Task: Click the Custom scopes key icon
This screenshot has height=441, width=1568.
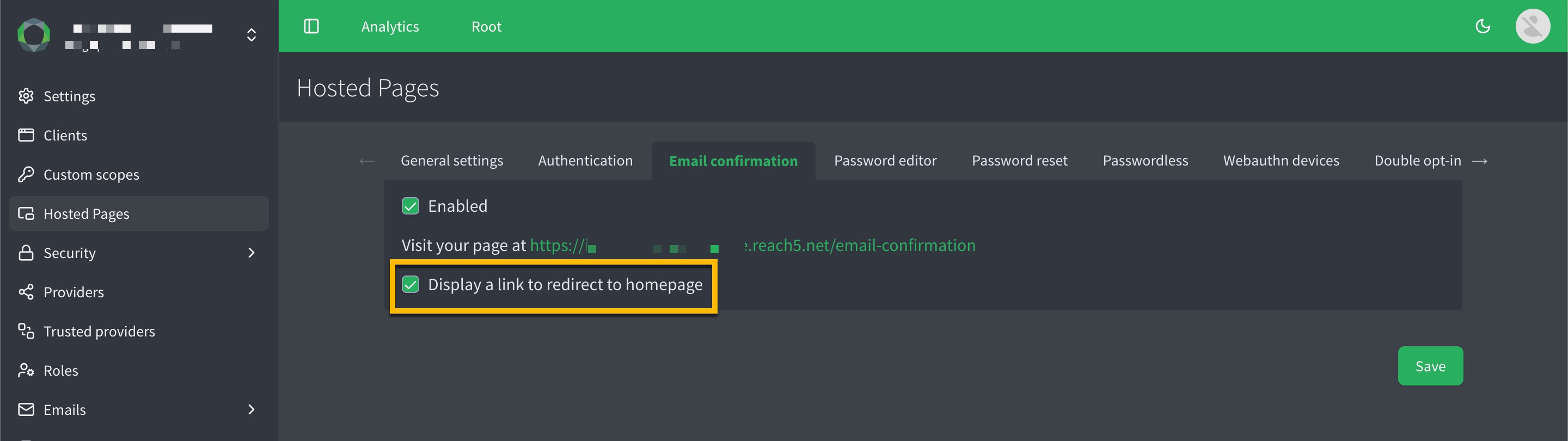Action: [26, 175]
